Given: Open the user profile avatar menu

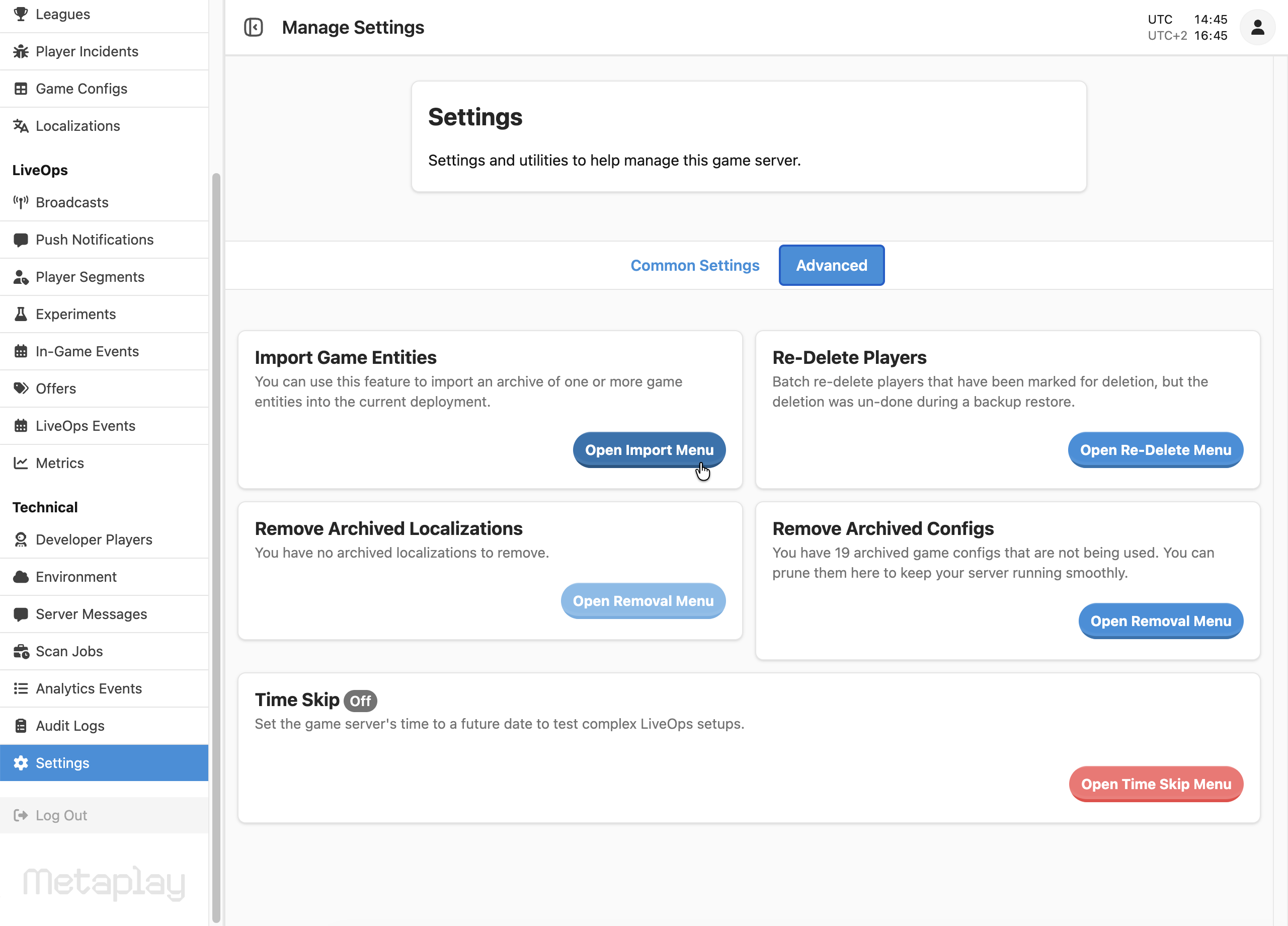Looking at the screenshot, I should click(x=1257, y=27).
